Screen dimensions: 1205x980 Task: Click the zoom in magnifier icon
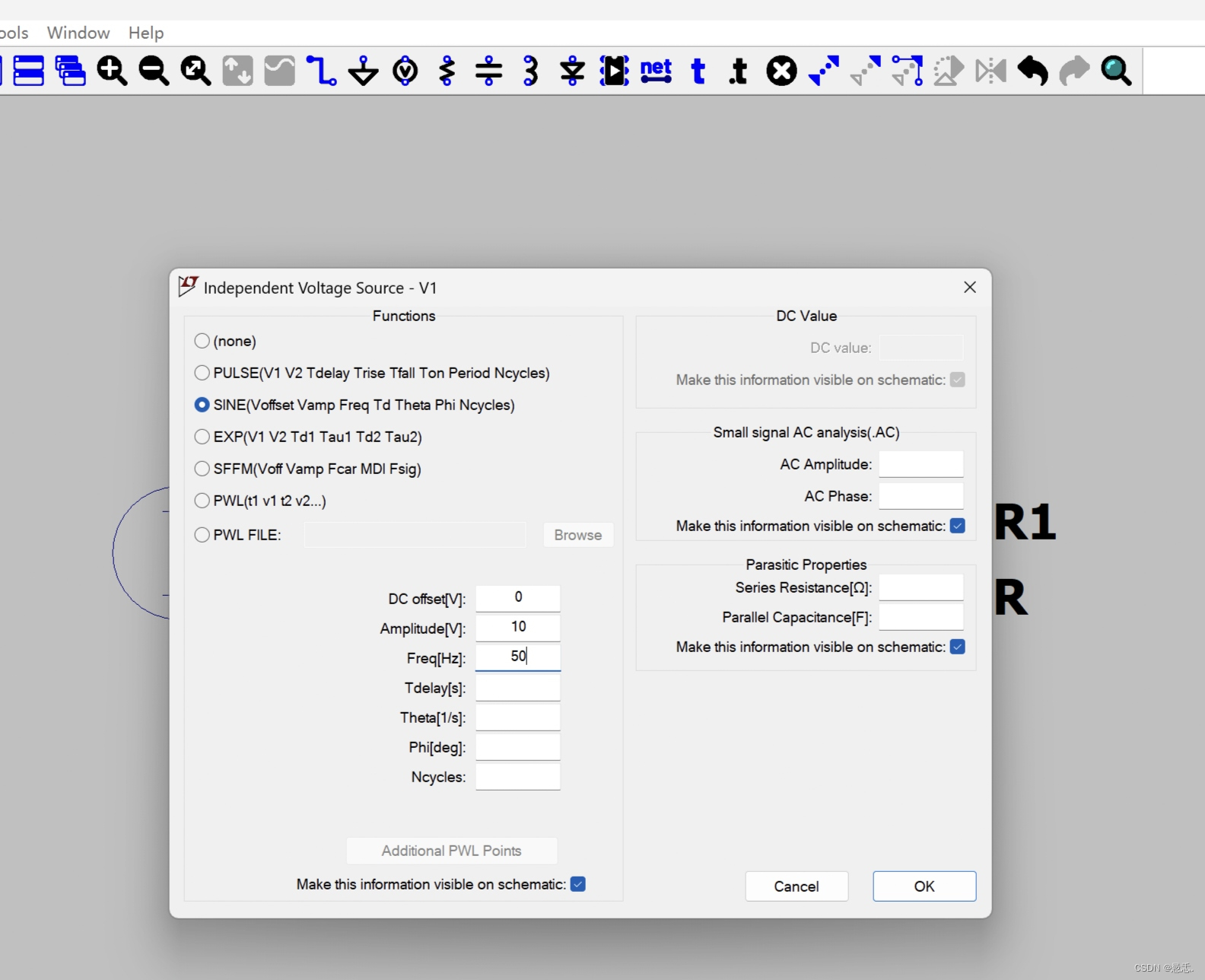[x=112, y=71]
